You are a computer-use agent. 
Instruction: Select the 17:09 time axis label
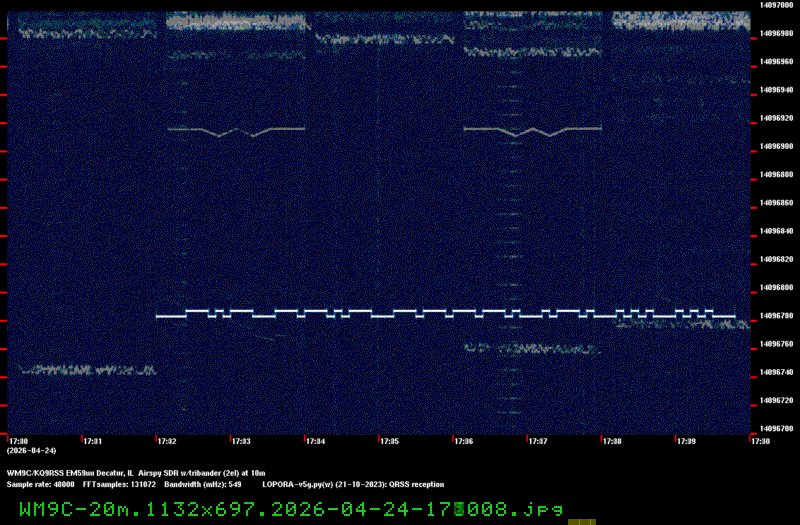click(x=686, y=441)
